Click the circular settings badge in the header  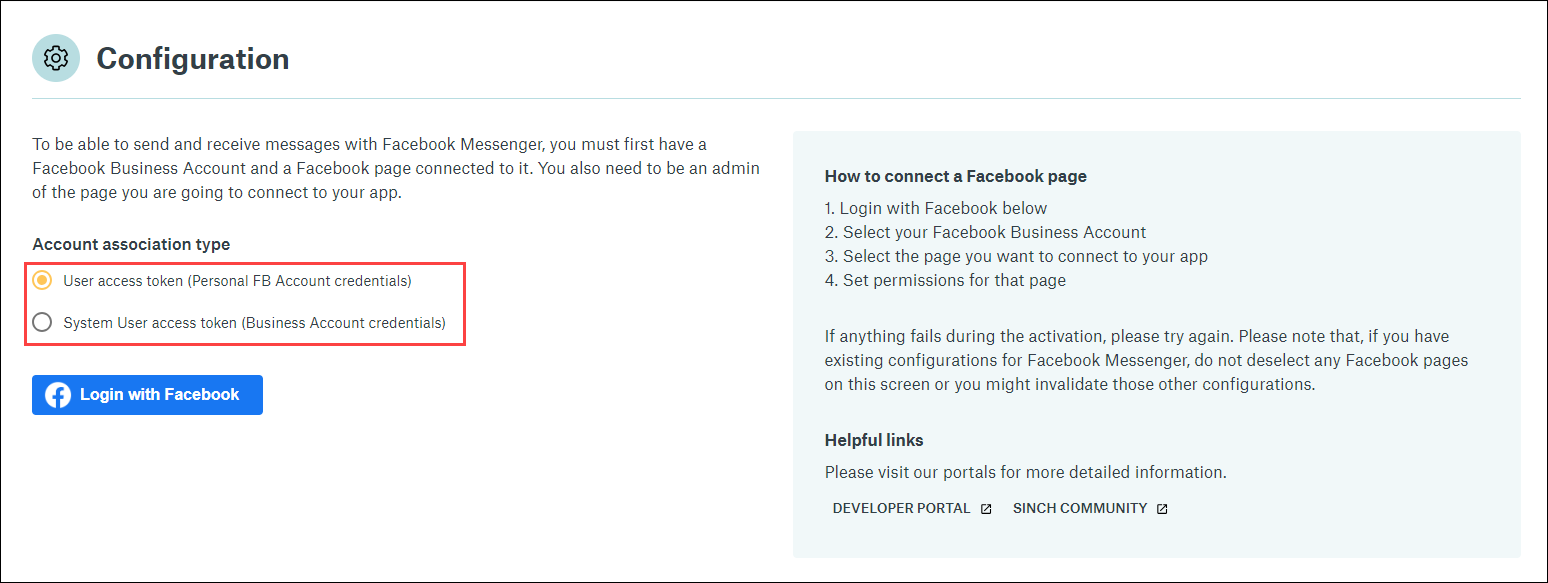coord(56,58)
